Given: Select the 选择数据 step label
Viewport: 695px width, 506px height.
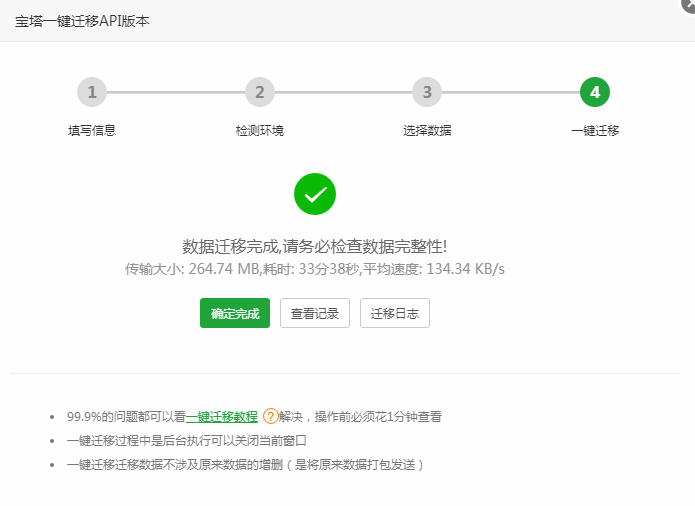Looking at the screenshot, I should tap(427, 130).
